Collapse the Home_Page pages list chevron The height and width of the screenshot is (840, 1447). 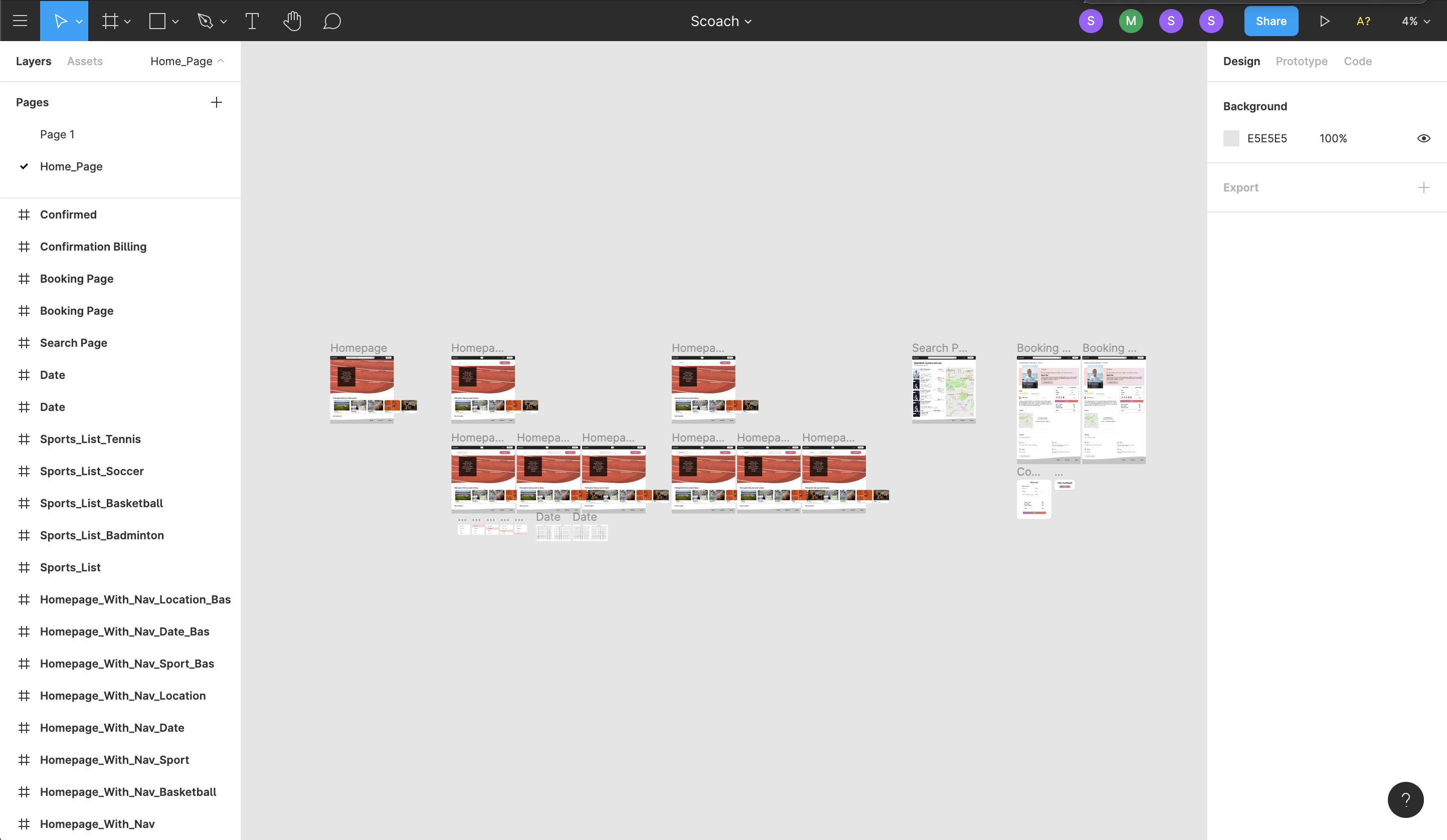[221, 61]
